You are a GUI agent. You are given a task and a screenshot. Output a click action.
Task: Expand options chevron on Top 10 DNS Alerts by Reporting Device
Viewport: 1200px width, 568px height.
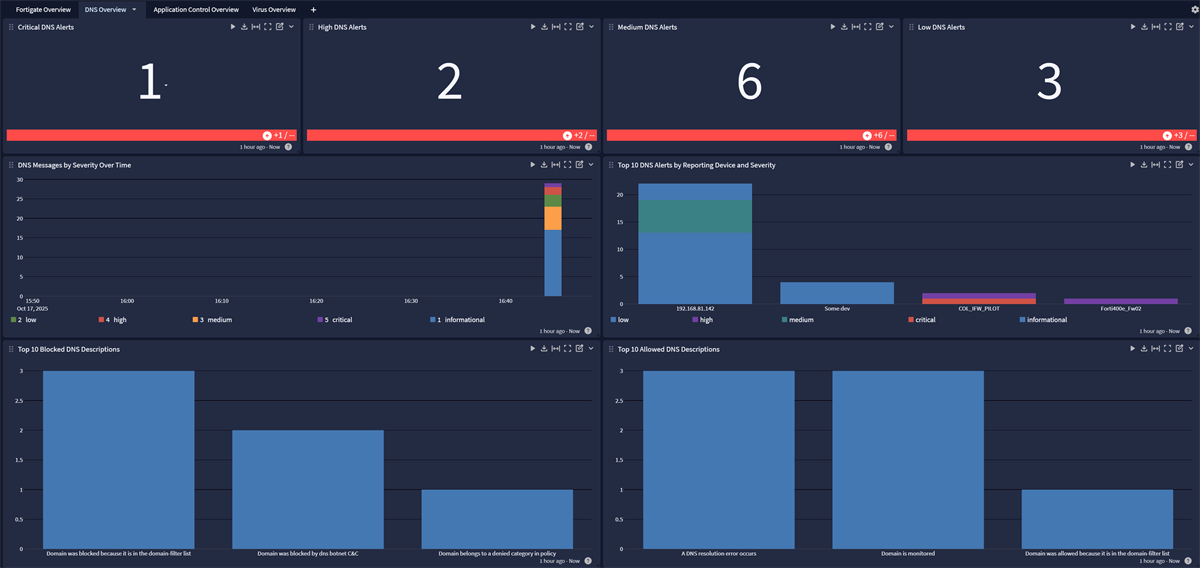[x=1191, y=165]
